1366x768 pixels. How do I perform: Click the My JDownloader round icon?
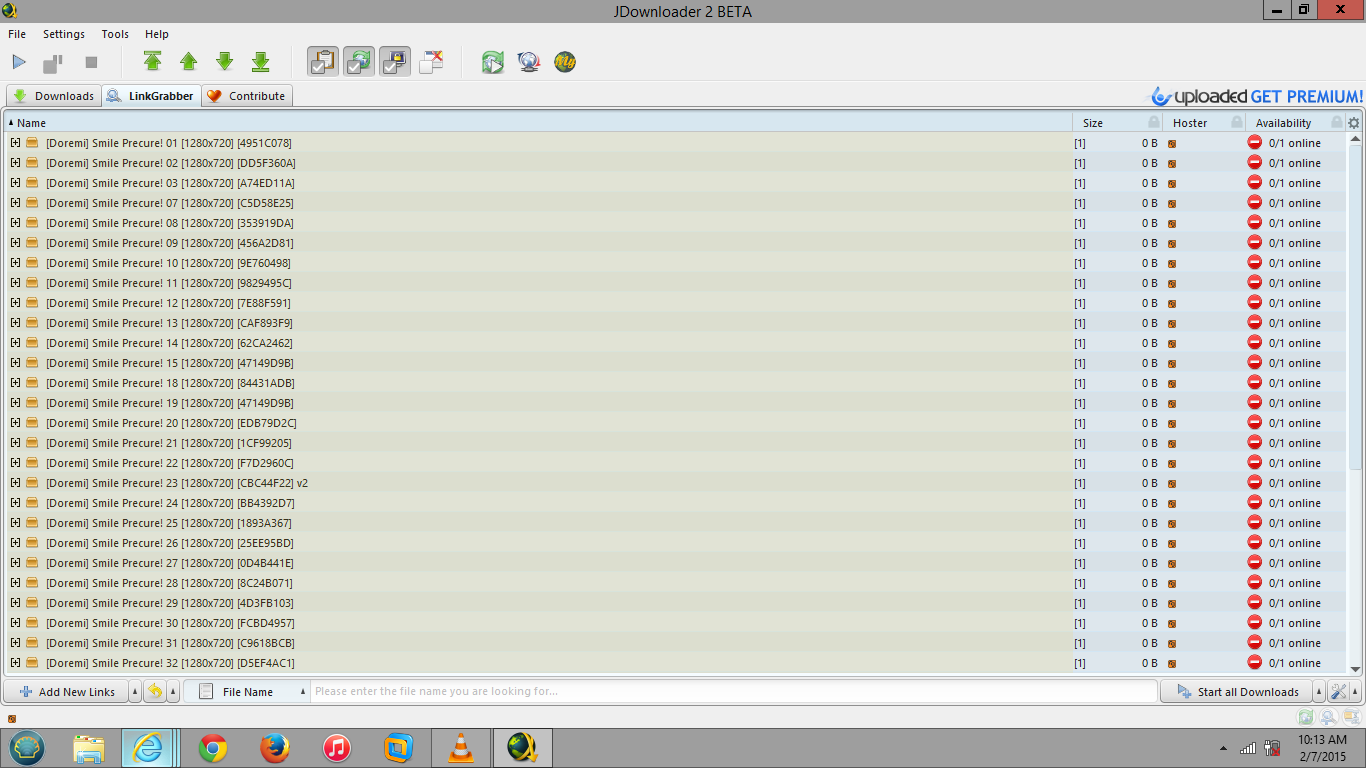(564, 62)
